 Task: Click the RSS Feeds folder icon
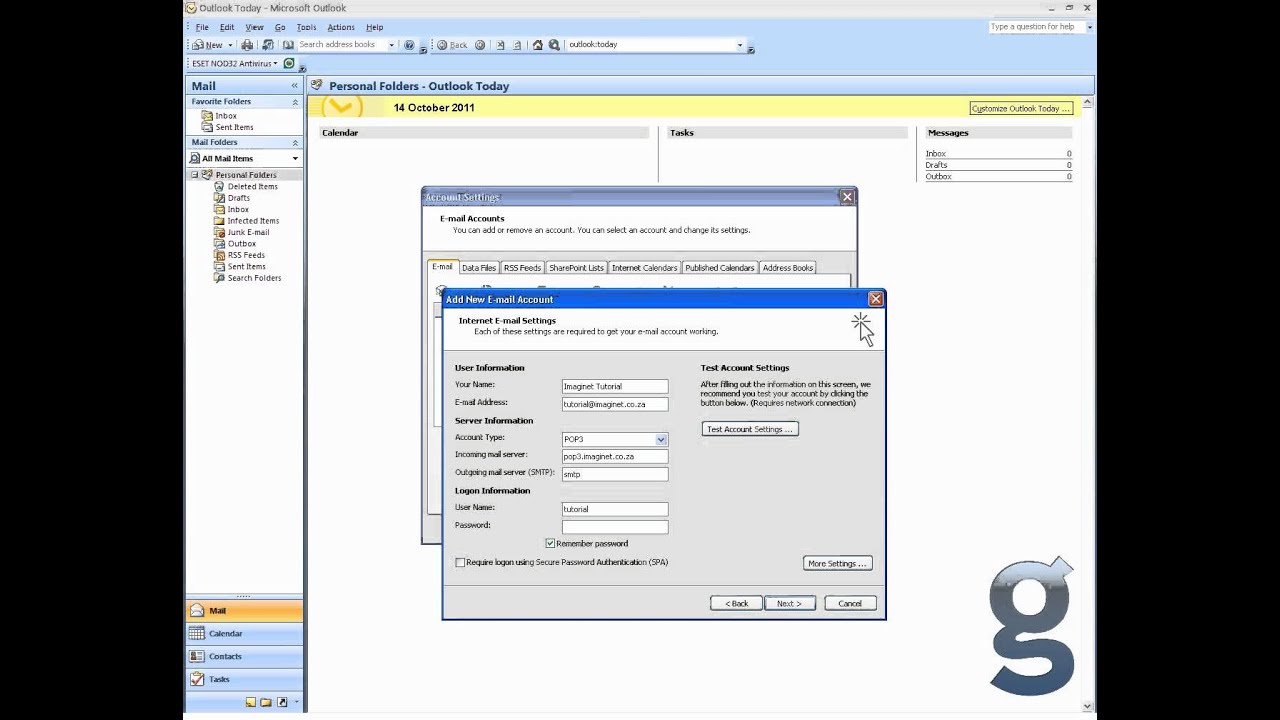tap(219, 255)
